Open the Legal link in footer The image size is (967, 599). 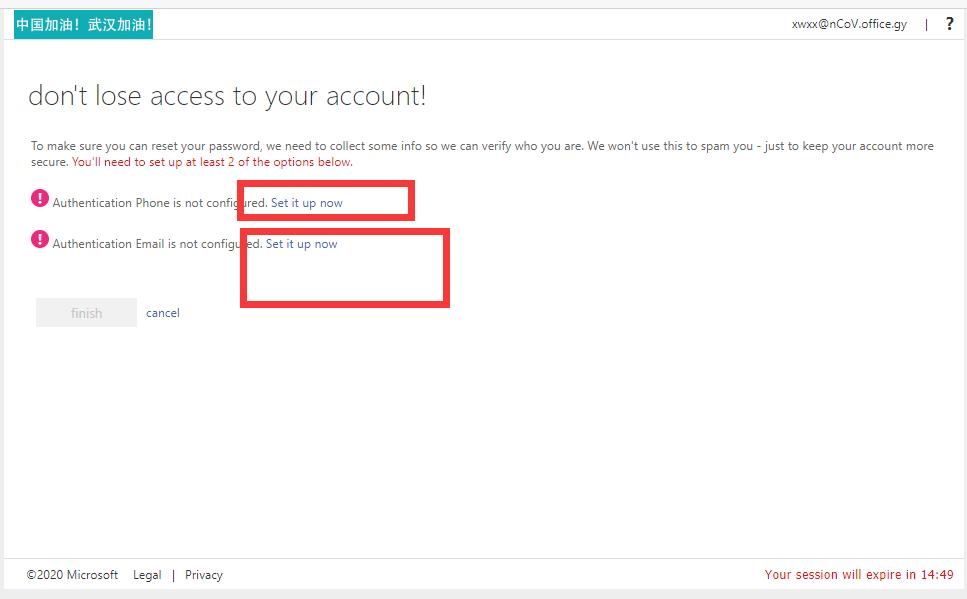[147, 575]
